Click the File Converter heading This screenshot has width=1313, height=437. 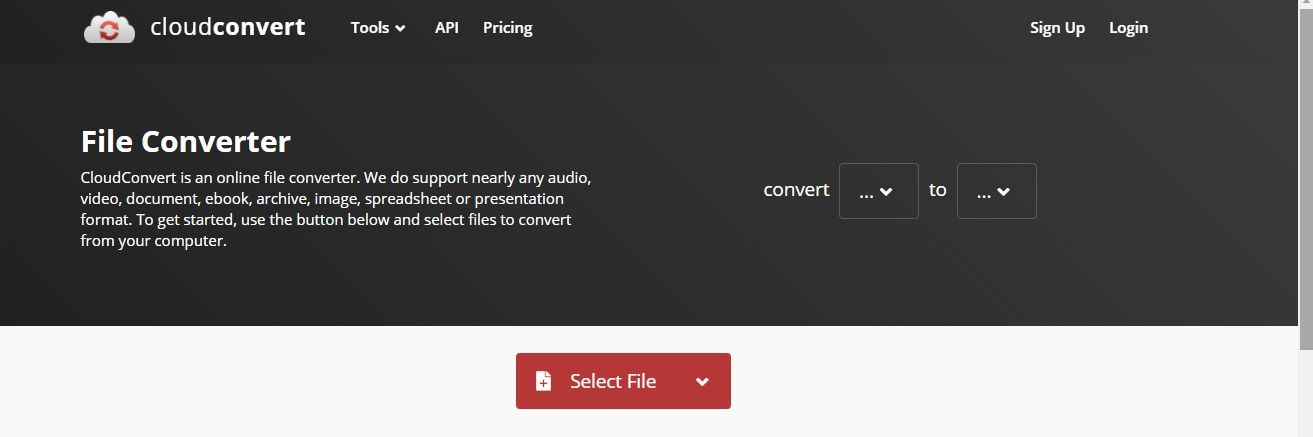coord(186,142)
